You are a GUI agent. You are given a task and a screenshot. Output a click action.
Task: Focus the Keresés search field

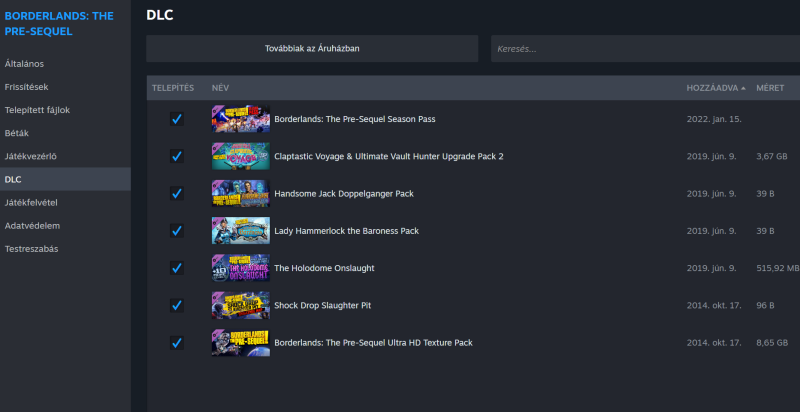[x=645, y=48]
